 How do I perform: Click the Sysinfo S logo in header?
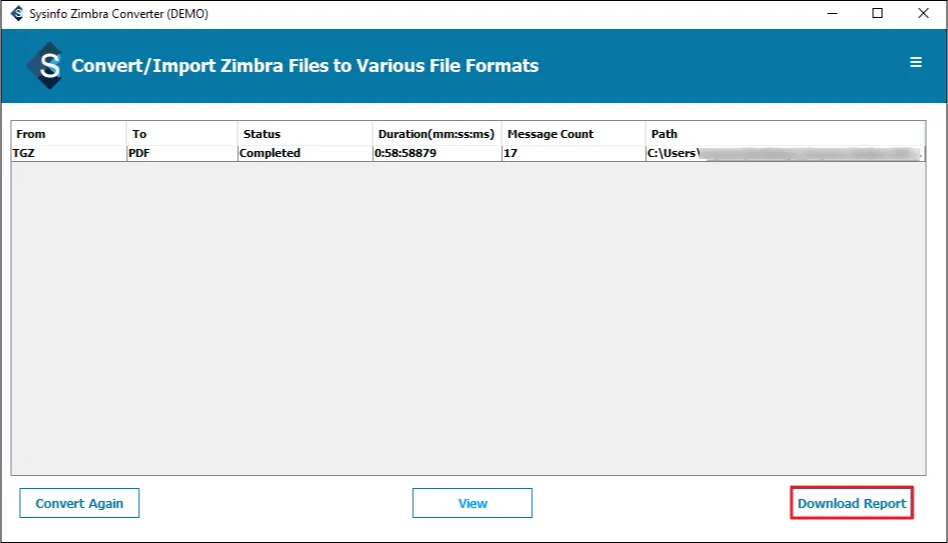45,66
